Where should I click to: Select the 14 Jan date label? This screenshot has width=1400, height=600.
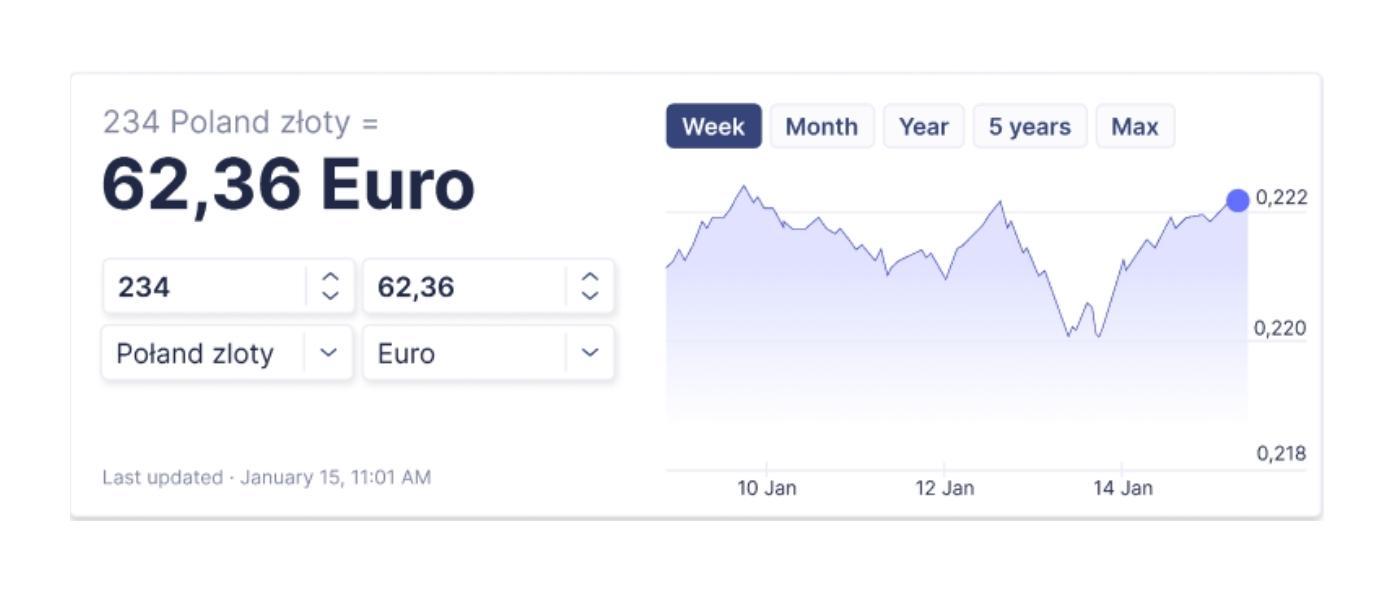(1122, 488)
